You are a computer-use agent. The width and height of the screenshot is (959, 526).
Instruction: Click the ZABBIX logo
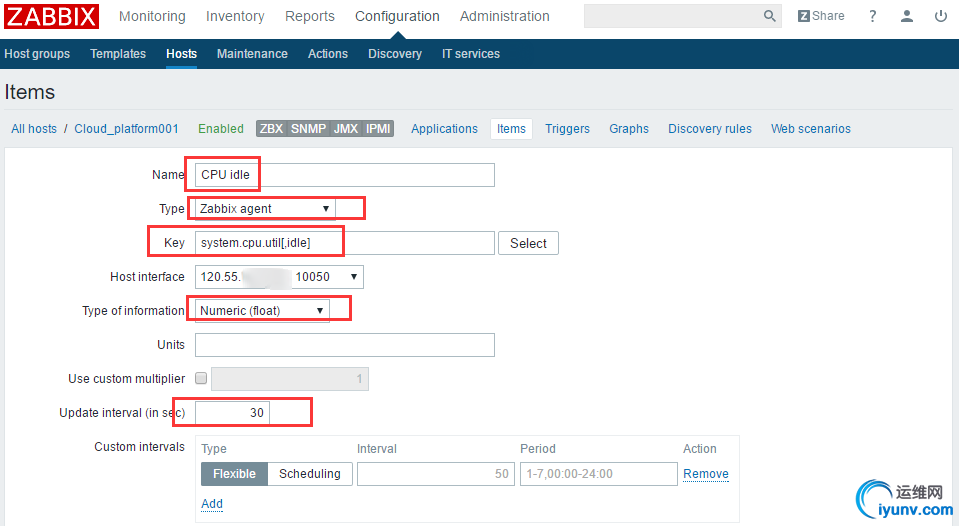tap(51, 16)
